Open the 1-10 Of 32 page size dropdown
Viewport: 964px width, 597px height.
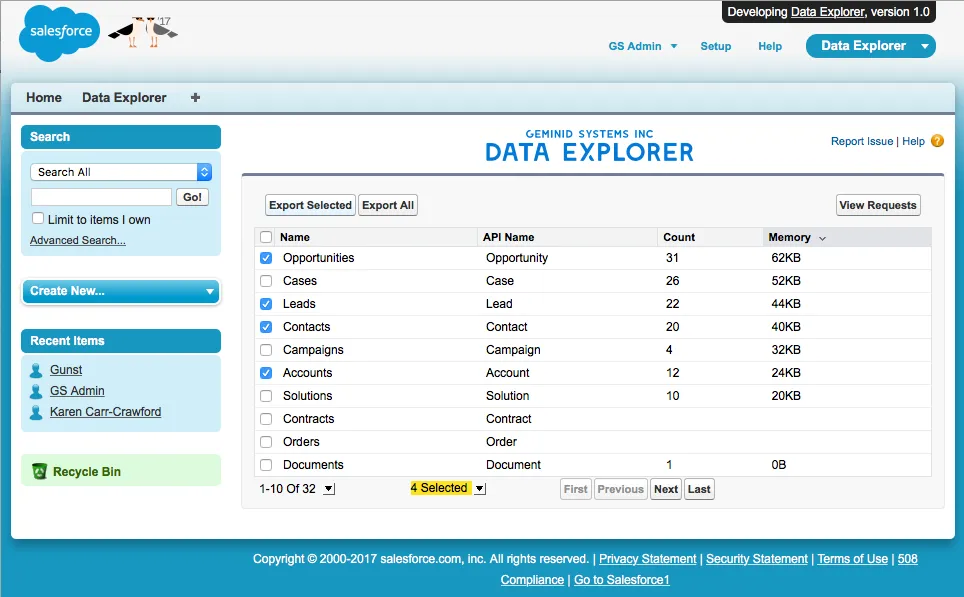[330, 489]
